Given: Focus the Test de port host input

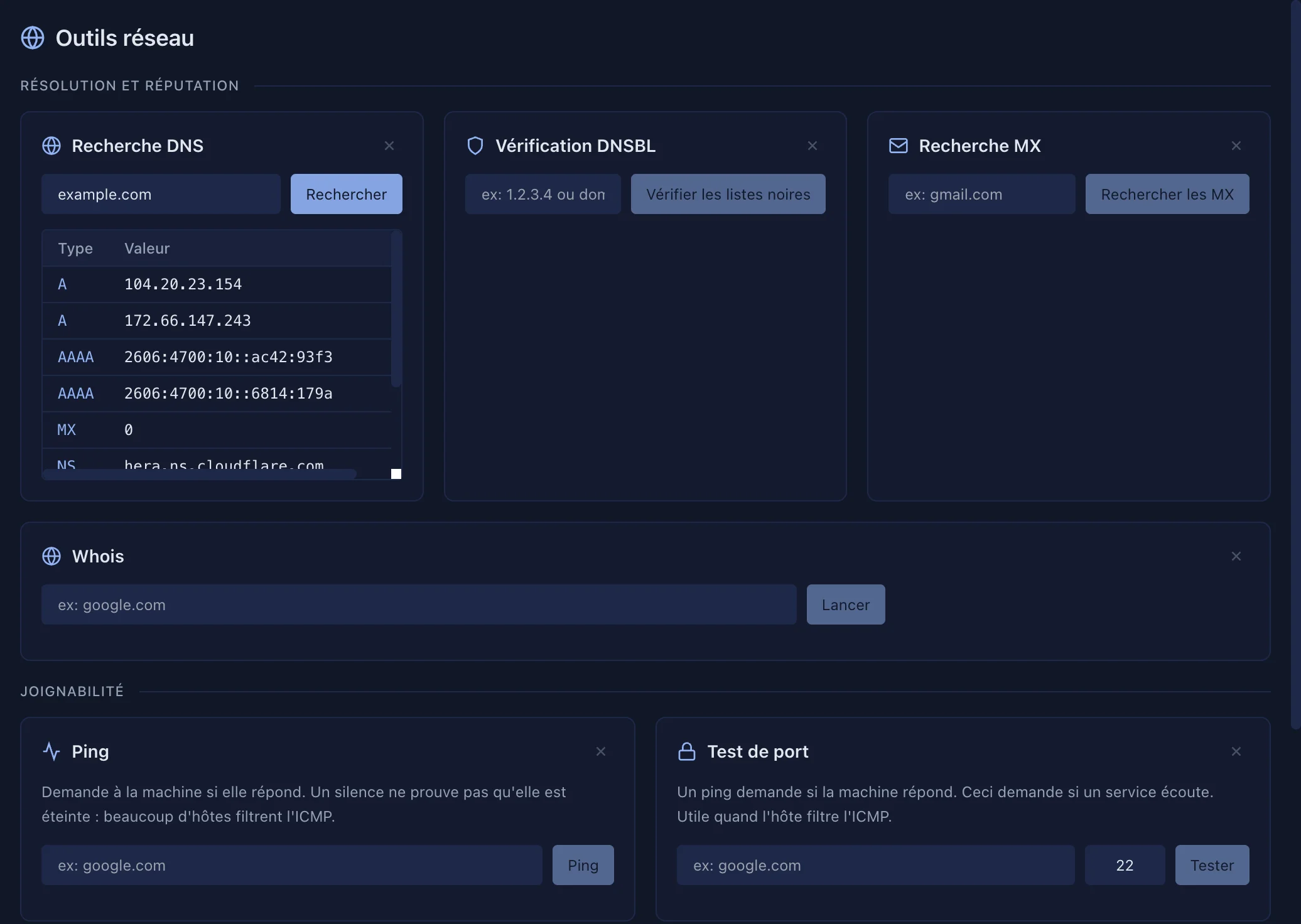Looking at the screenshot, I should pyautogui.click(x=876, y=865).
